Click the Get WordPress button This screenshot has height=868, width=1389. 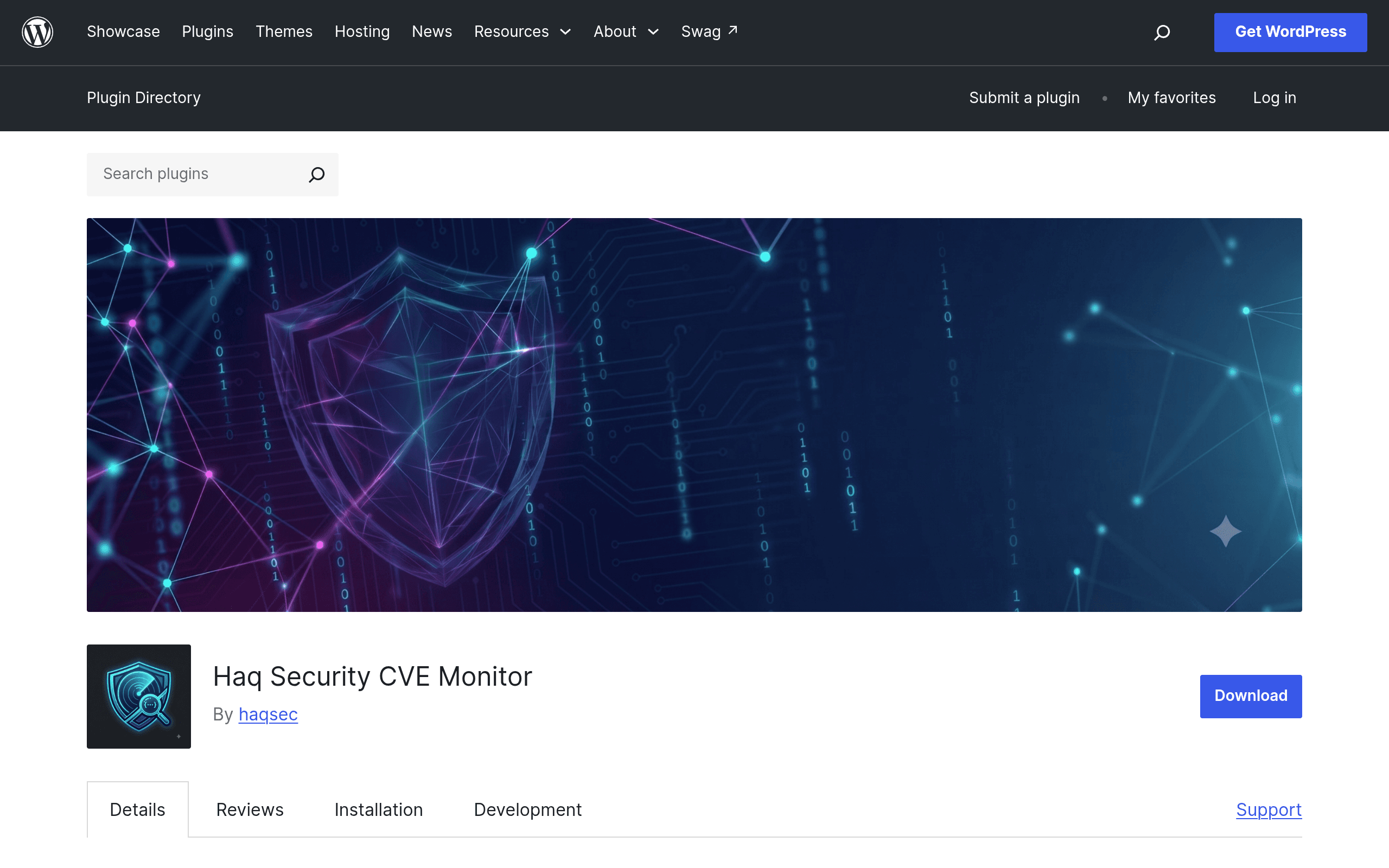point(1290,32)
